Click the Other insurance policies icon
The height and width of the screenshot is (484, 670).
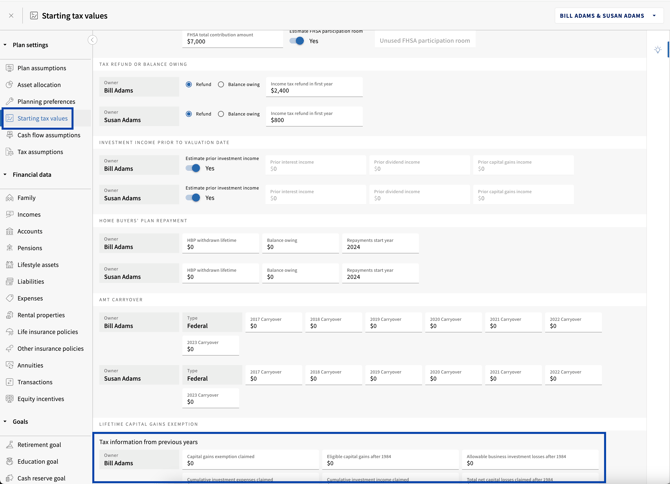tap(9, 349)
